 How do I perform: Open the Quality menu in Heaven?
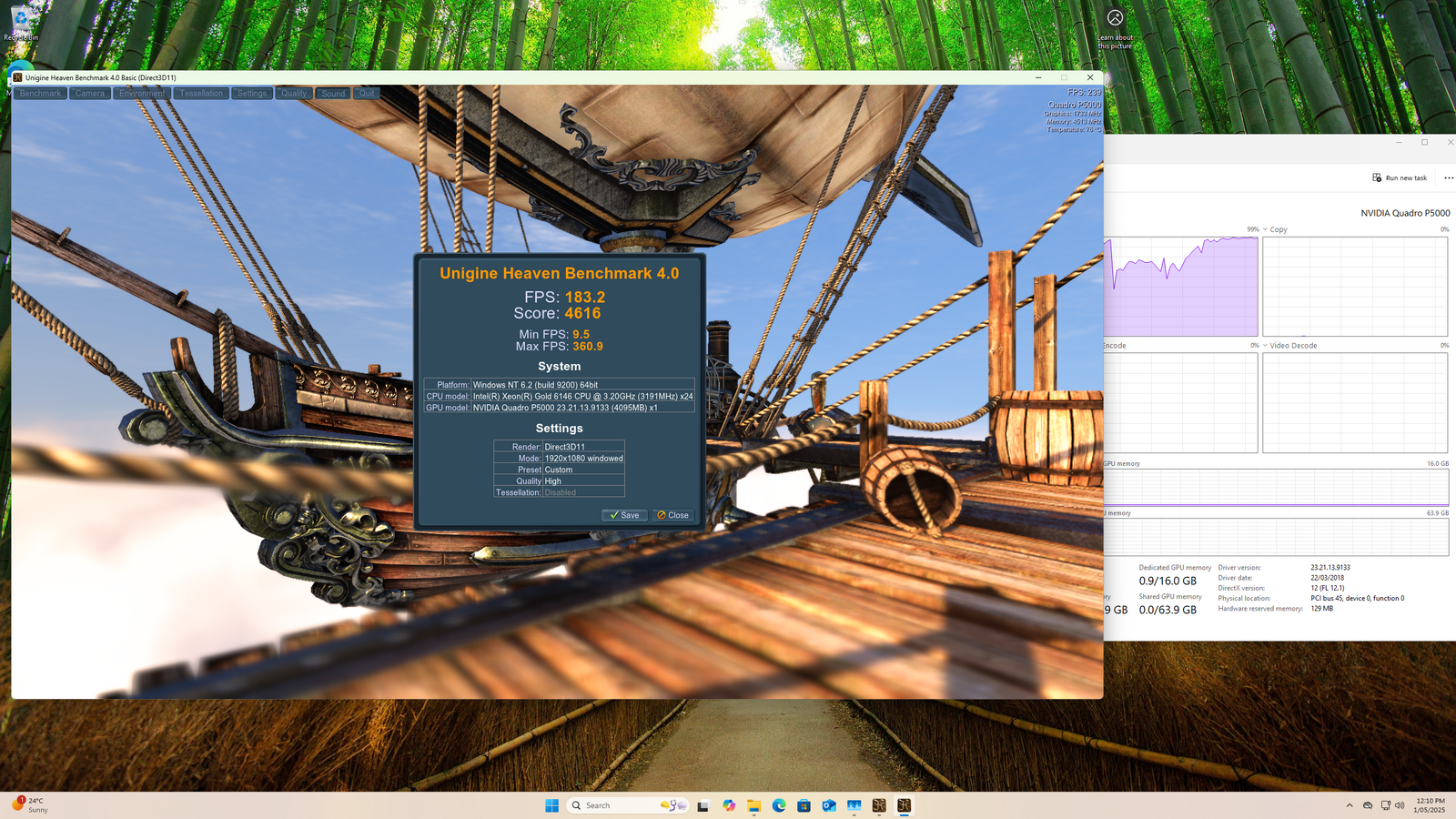click(294, 94)
